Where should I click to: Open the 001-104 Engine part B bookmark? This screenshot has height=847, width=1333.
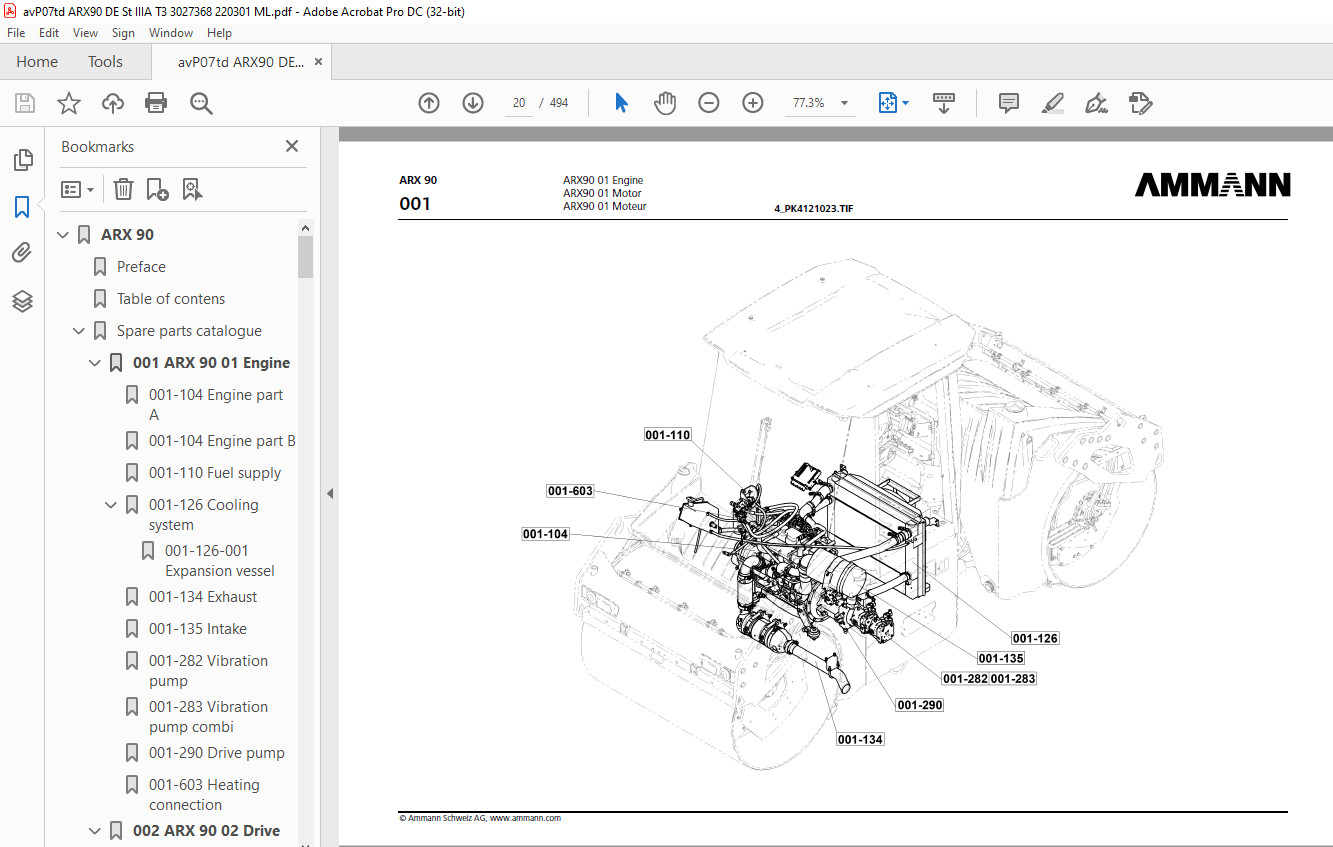(222, 441)
